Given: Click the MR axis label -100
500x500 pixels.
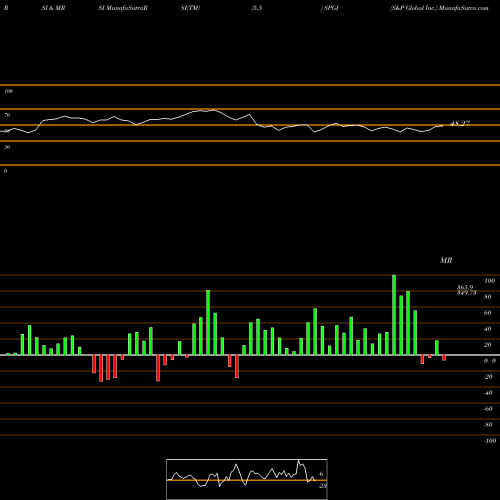Looking at the screenshot, I should pos(490,441).
